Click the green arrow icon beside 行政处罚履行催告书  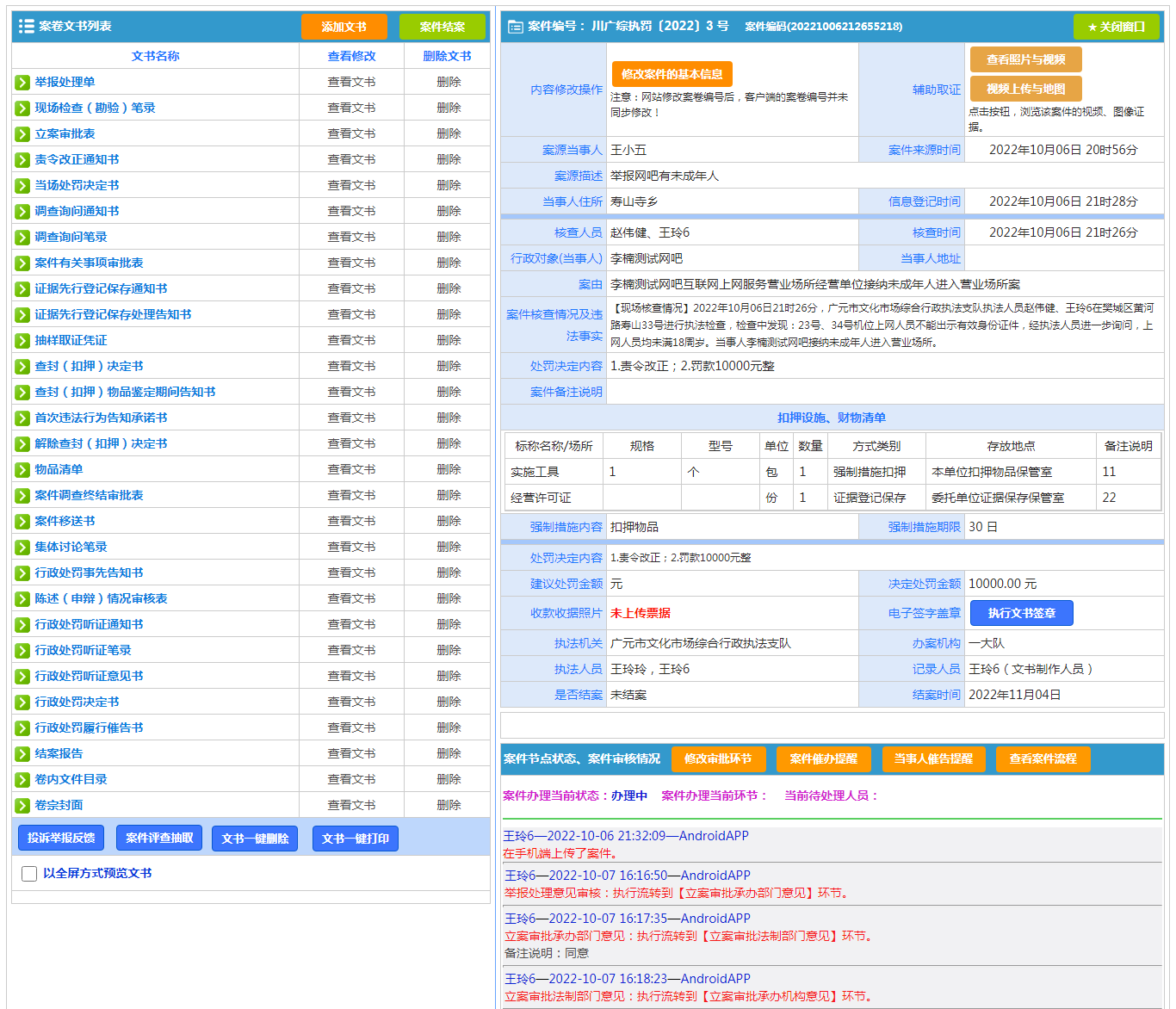[22, 728]
